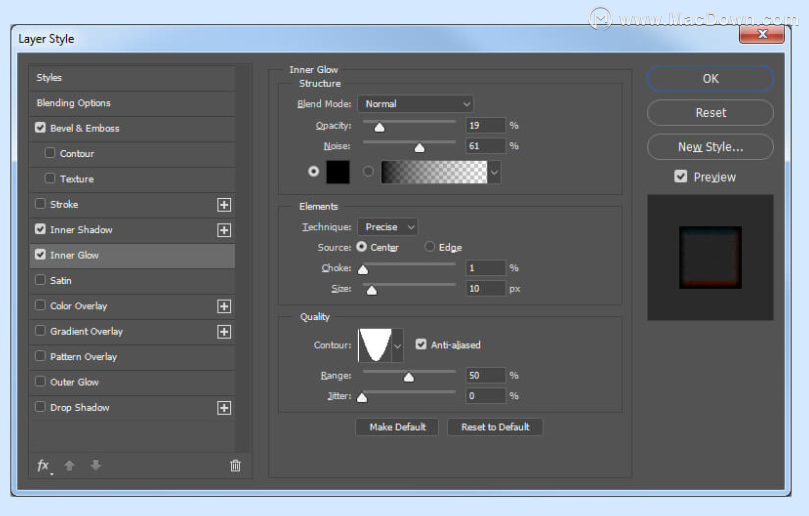
Task: Add another Stroke effect with plus icon
Action: (x=224, y=205)
